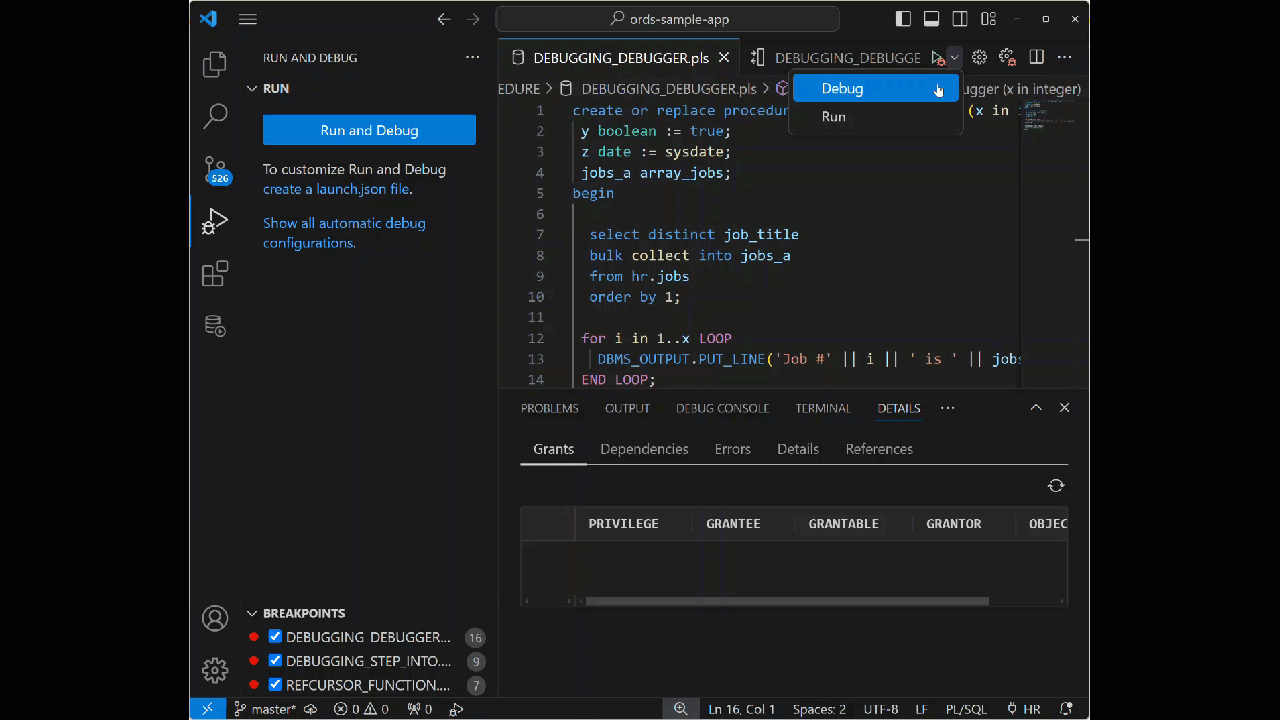Collapse the BREAKPOINTS section
Image resolution: width=1280 pixels, height=720 pixels.
coord(252,614)
